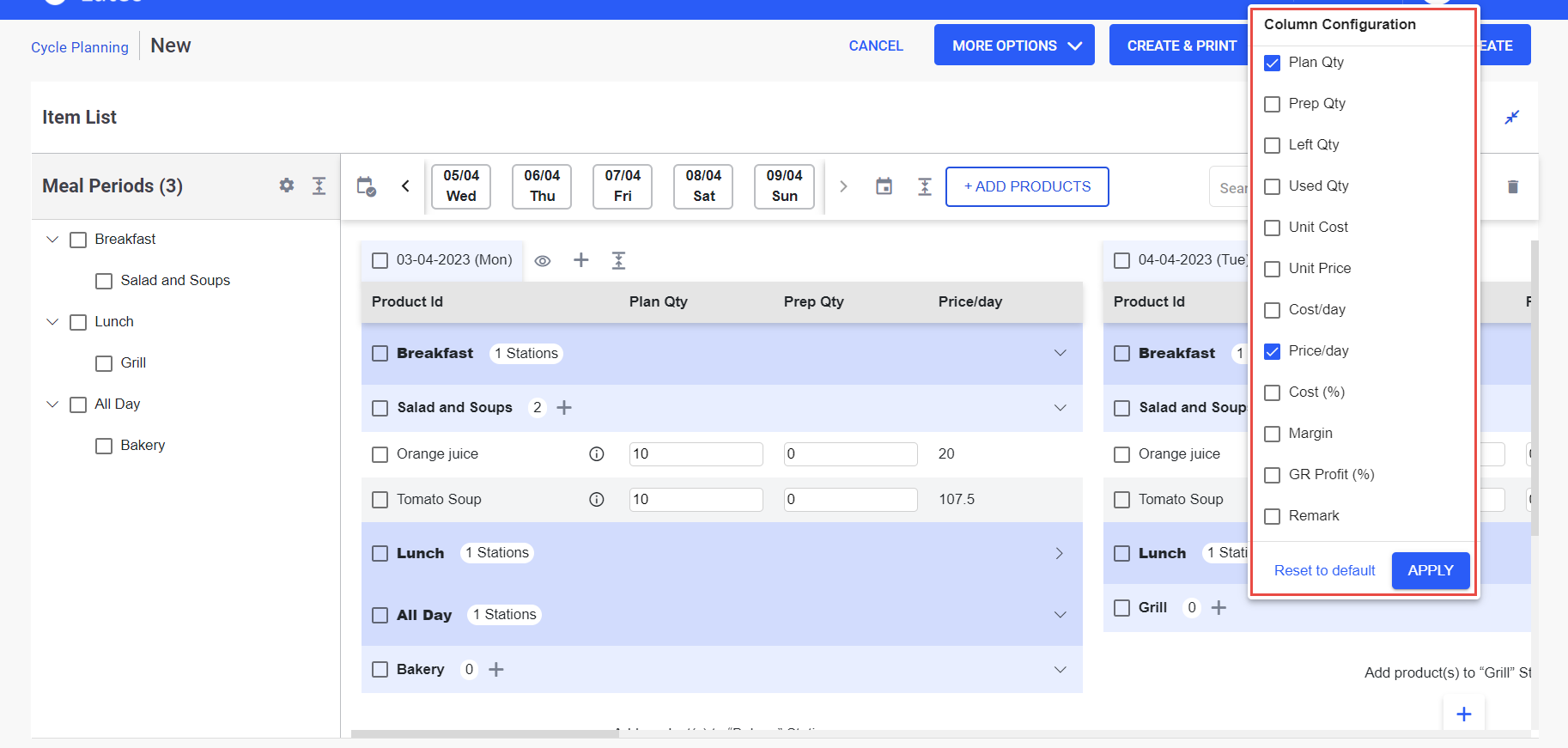Select the 03-04-2023 (Mon) checkbox
This screenshot has width=1568, height=748.
[x=380, y=260]
